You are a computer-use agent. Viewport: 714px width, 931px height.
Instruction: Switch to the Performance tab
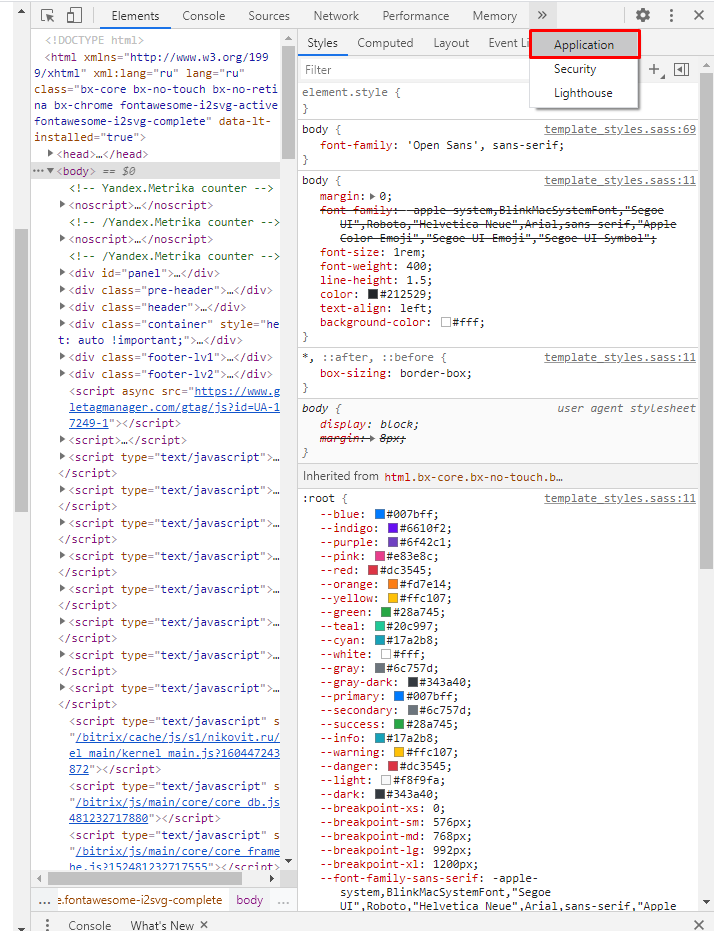click(415, 16)
